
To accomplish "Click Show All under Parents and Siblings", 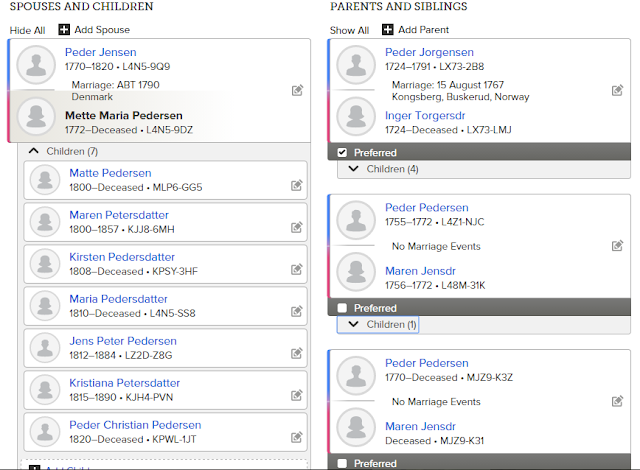I will (x=349, y=31).
